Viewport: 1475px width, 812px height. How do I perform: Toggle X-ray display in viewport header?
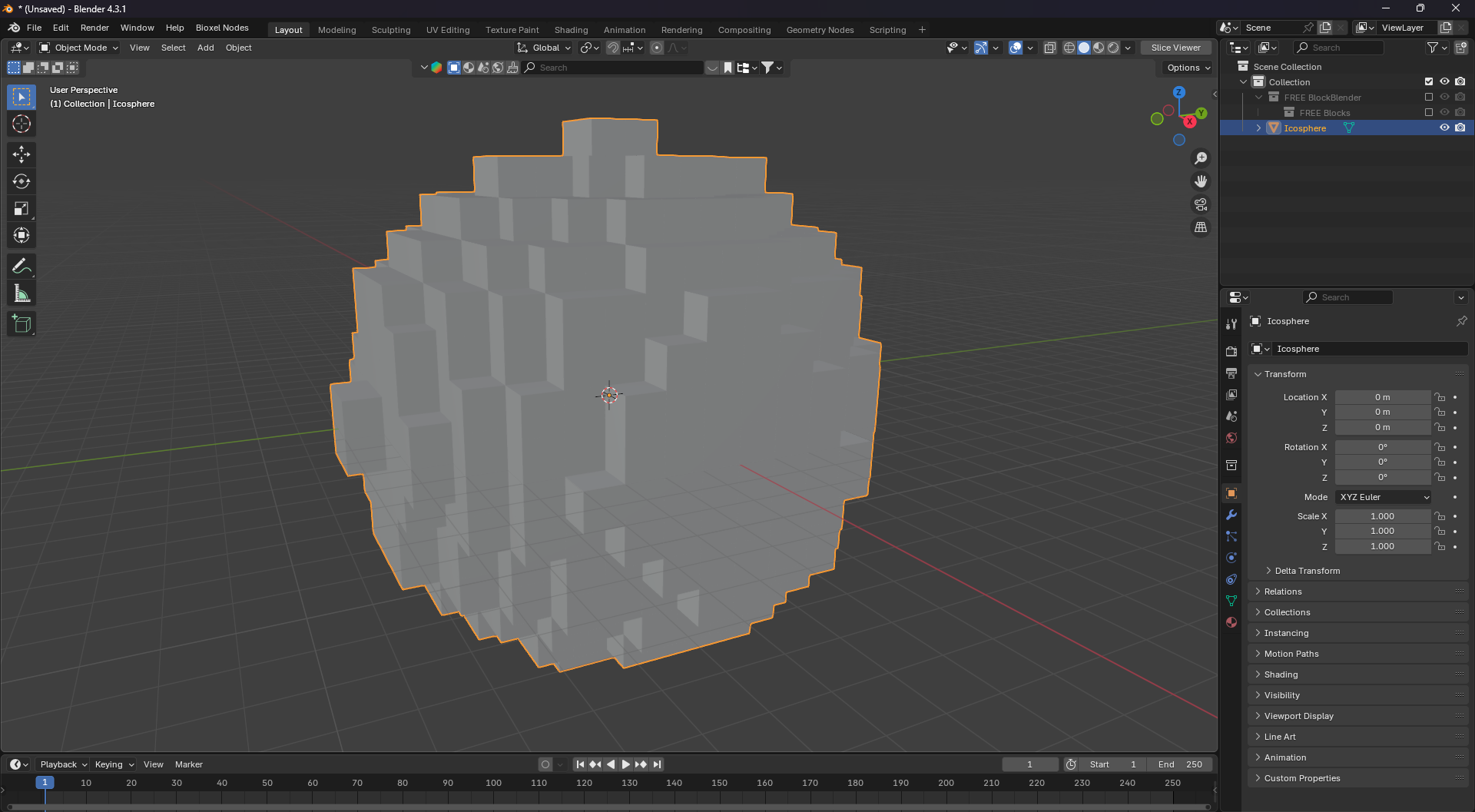pyautogui.click(x=1050, y=48)
